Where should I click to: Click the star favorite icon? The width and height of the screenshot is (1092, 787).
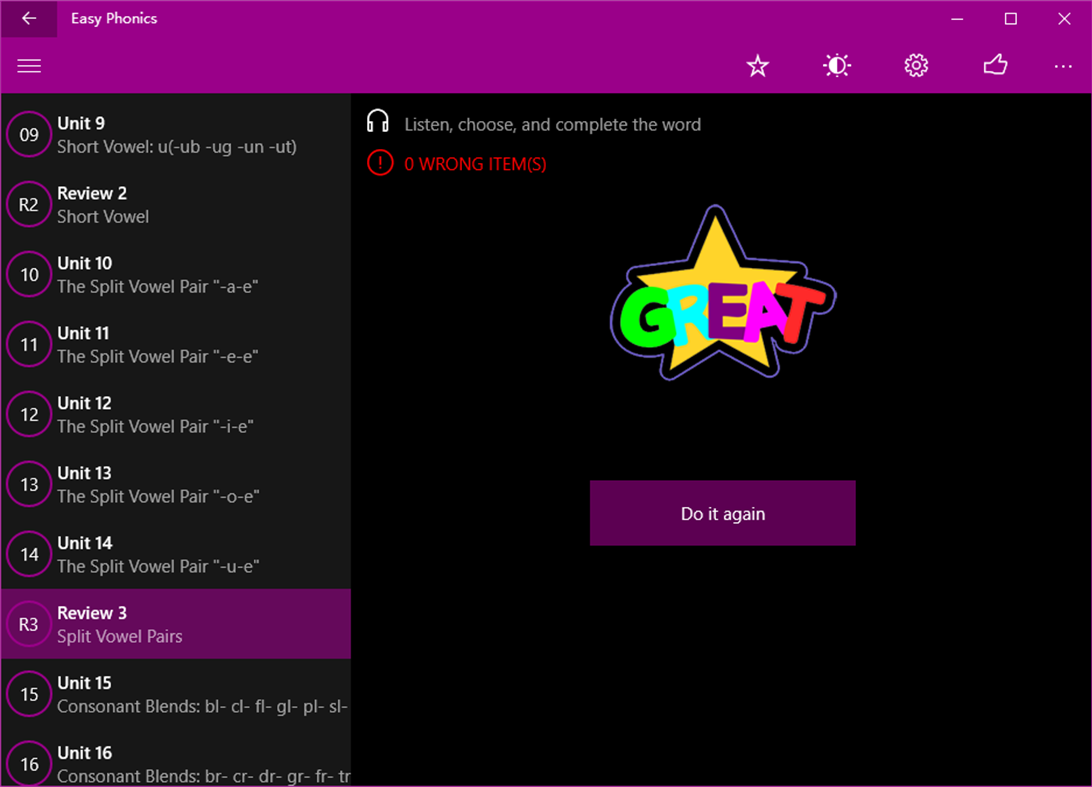pos(757,65)
